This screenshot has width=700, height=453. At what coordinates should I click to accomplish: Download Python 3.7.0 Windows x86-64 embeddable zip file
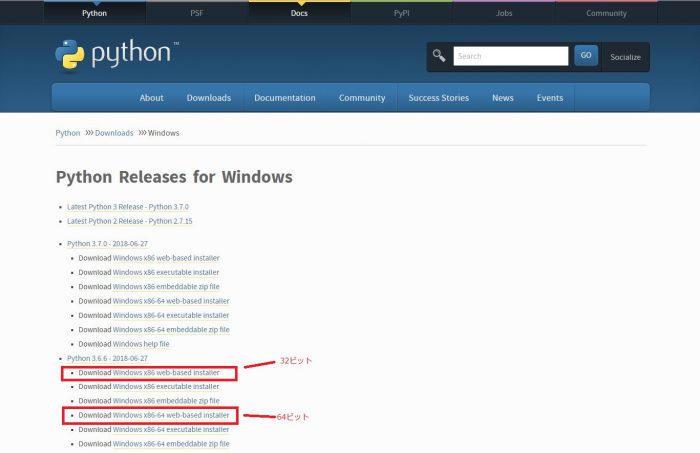171,329
